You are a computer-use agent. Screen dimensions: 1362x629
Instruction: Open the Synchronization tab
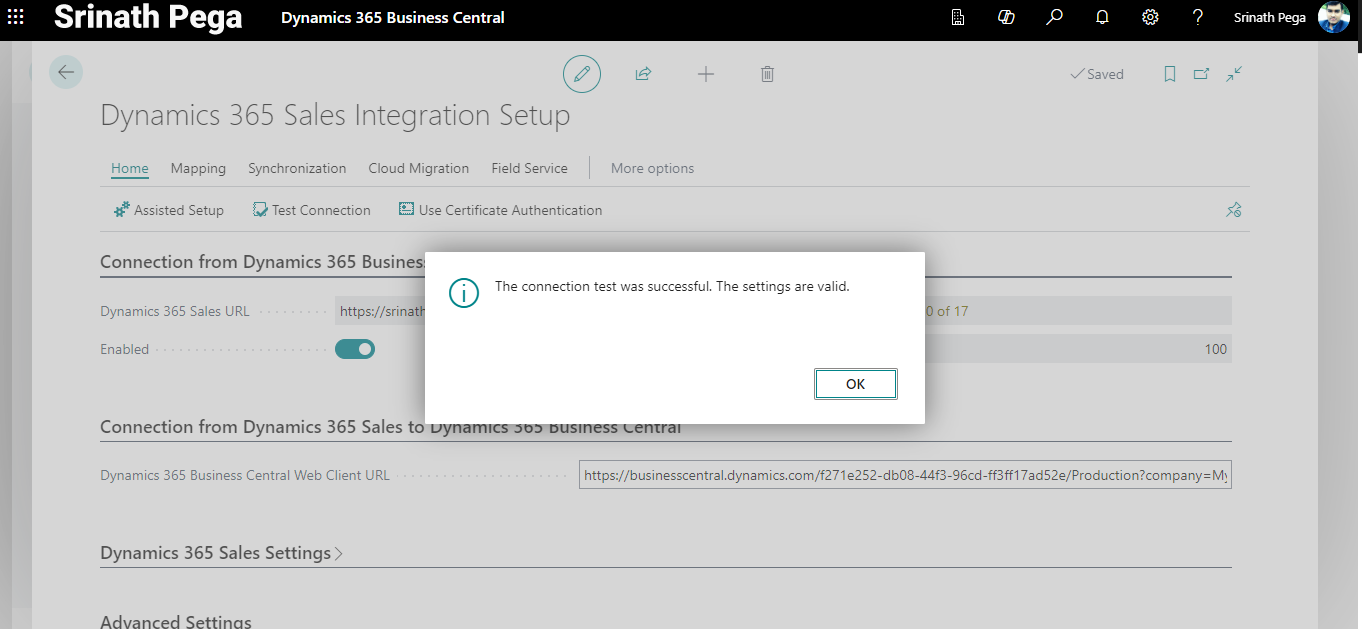click(297, 168)
